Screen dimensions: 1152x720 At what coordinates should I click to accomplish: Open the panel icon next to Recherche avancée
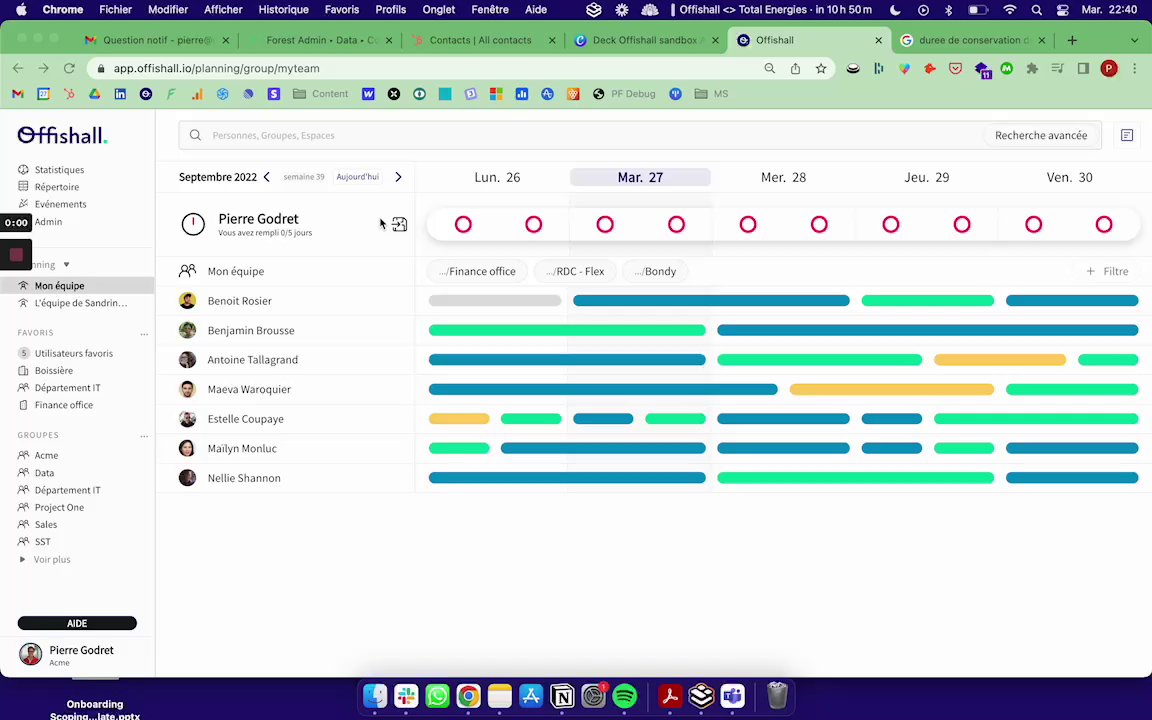[x=1127, y=135]
